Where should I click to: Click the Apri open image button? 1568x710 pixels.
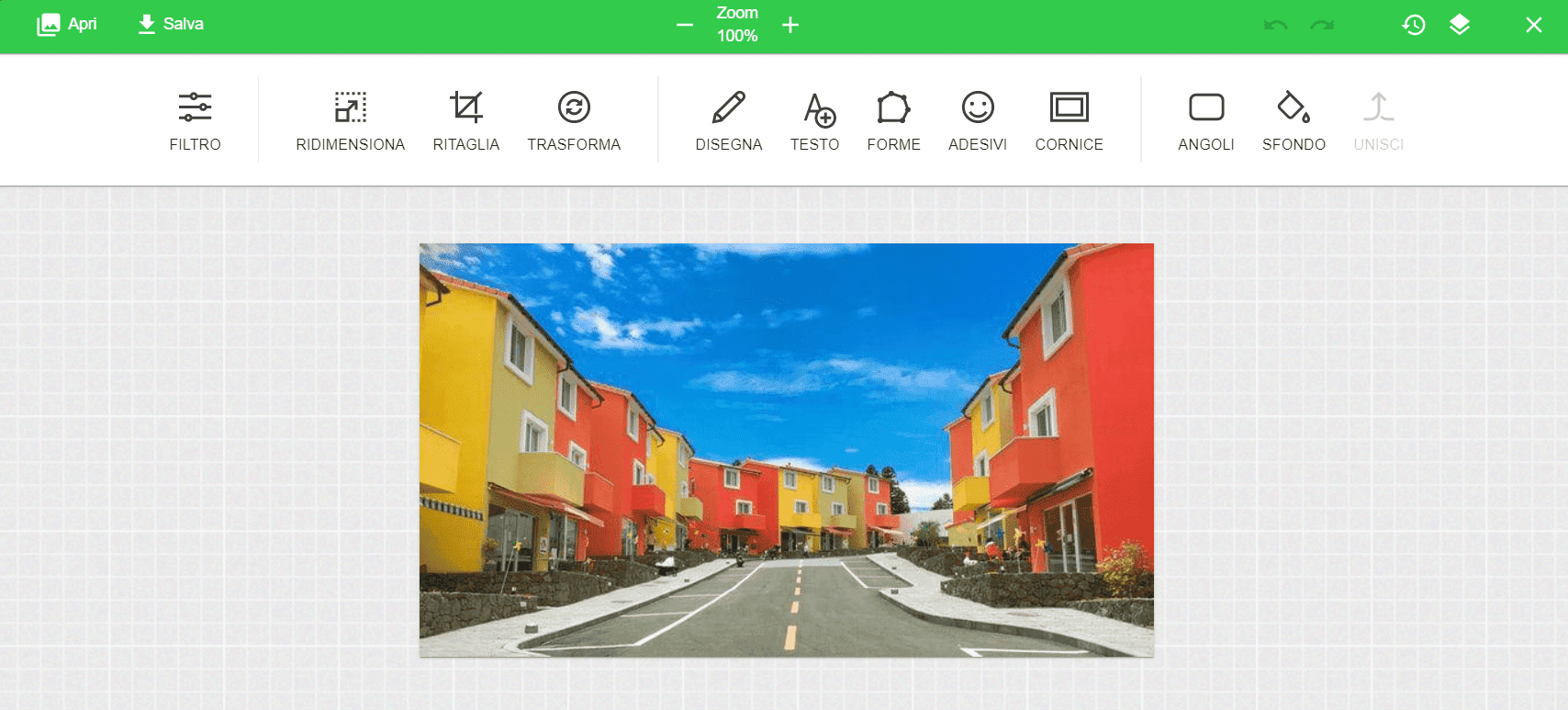[x=67, y=25]
